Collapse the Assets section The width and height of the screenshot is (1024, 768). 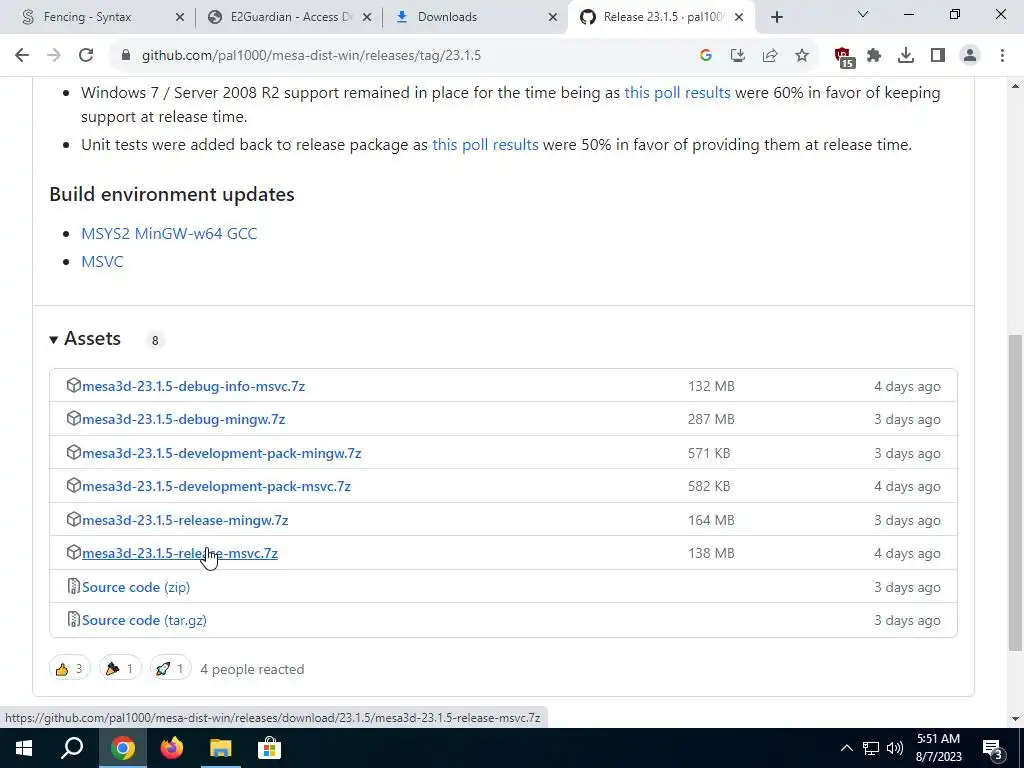(85, 339)
